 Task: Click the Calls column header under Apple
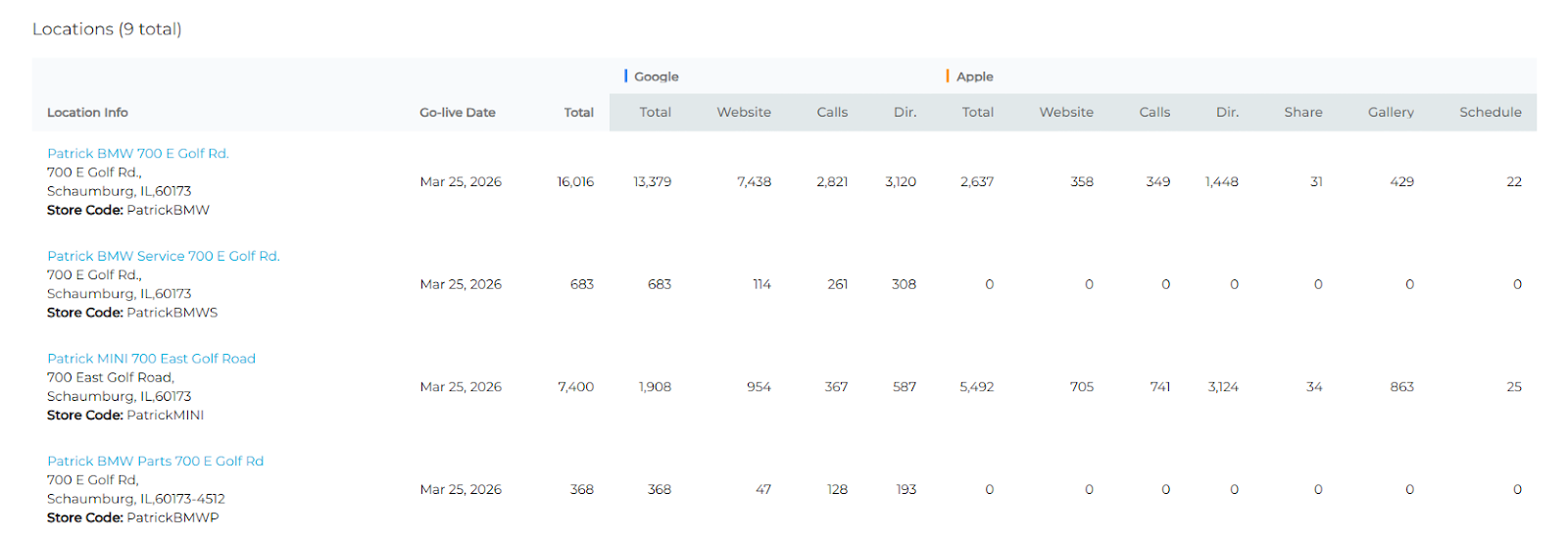tap(1154, 113)
